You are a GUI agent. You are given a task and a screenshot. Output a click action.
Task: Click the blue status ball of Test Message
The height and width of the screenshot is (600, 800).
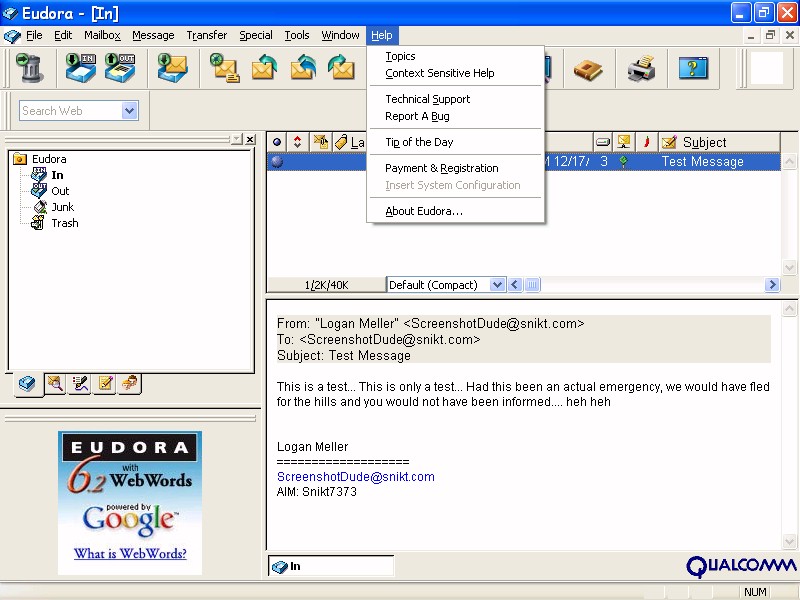pos(277,162)
